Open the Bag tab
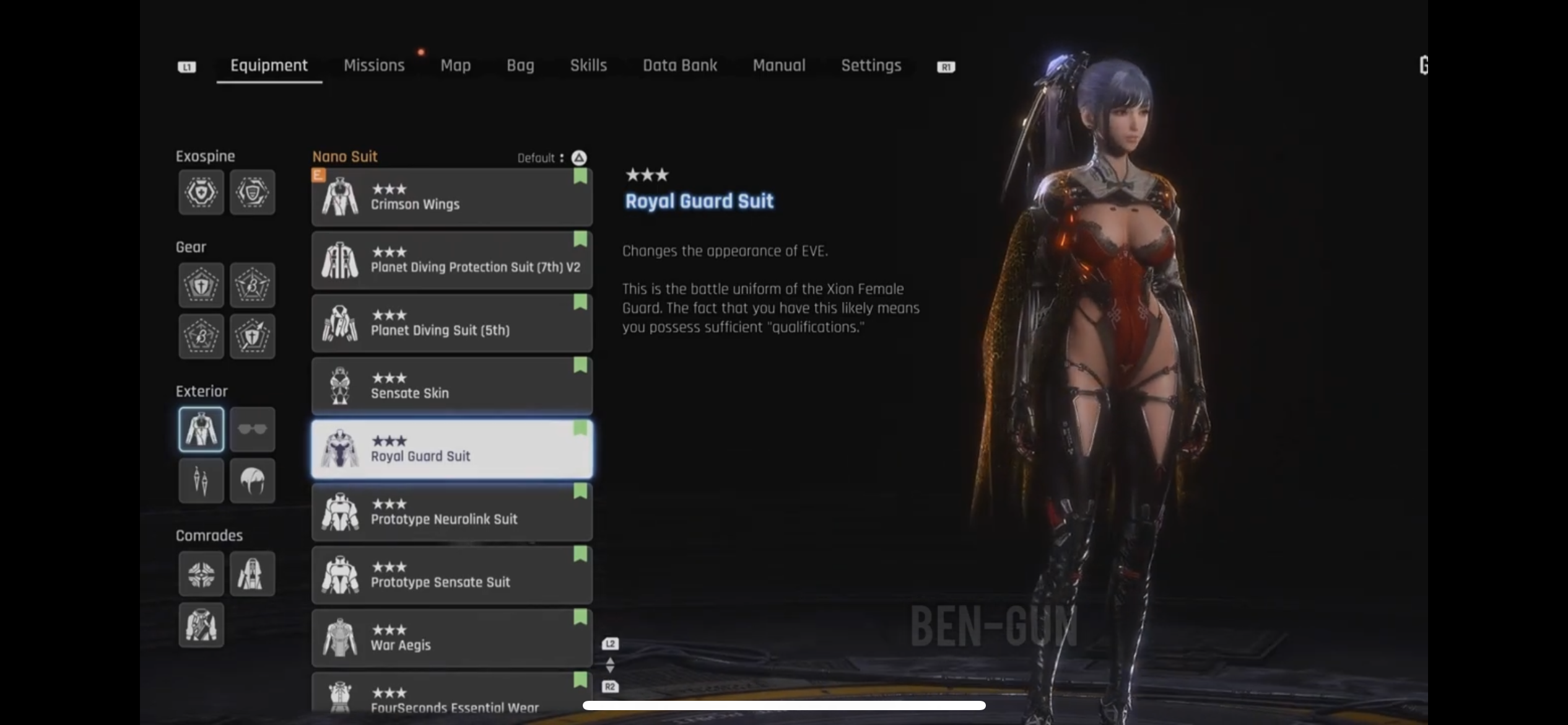 [x=520, y=66]
